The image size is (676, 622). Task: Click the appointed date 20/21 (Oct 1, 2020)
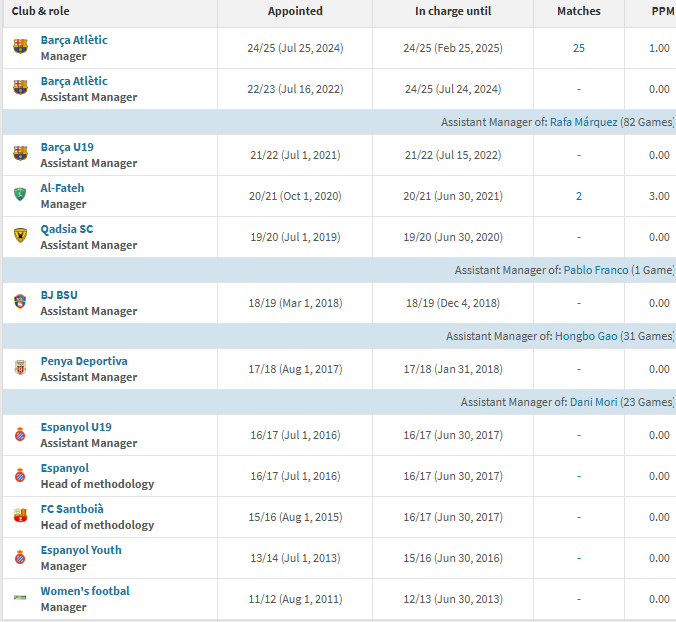click(295, 196)
